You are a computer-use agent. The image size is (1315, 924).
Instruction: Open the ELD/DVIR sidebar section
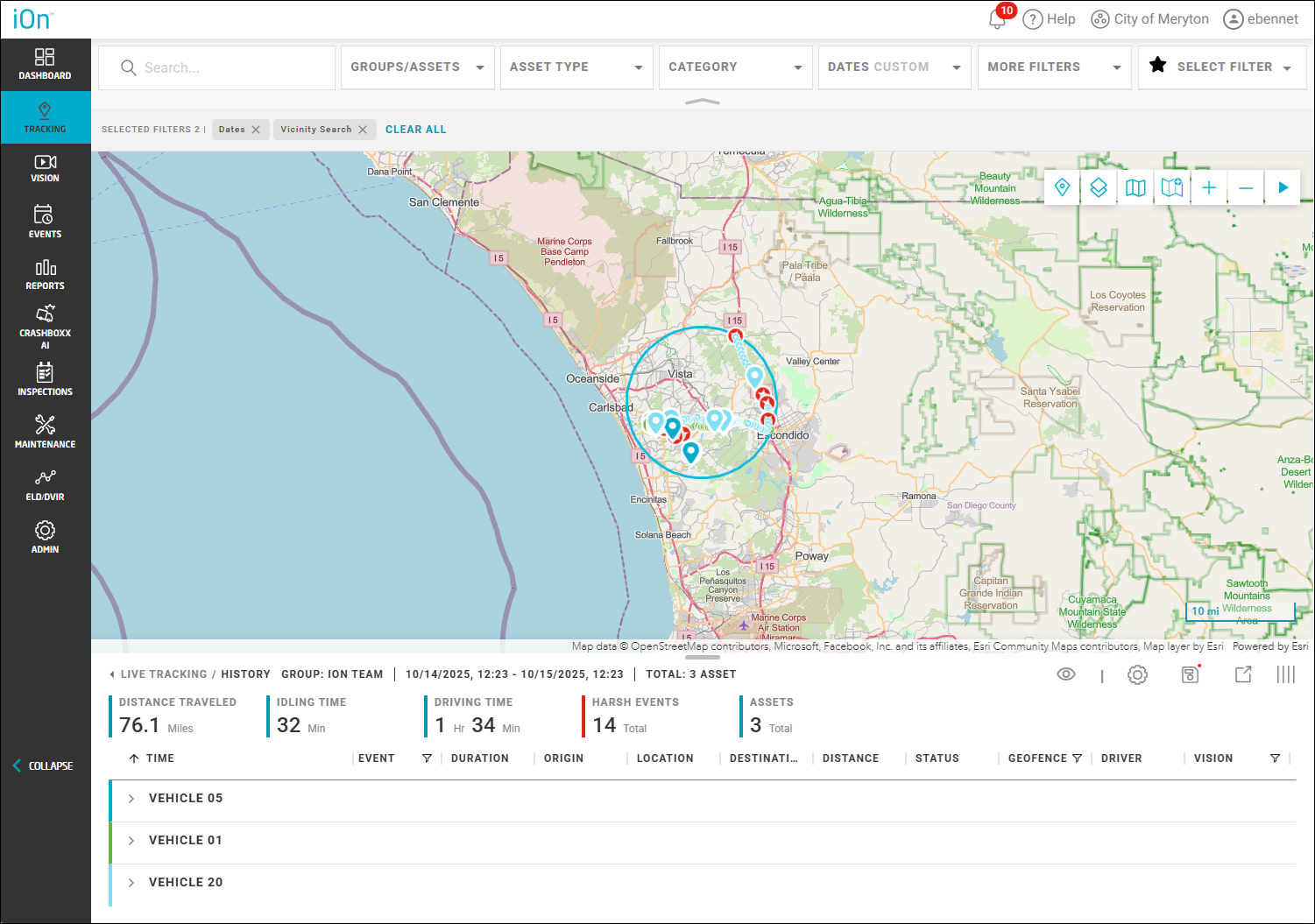[x=45, y=484]
